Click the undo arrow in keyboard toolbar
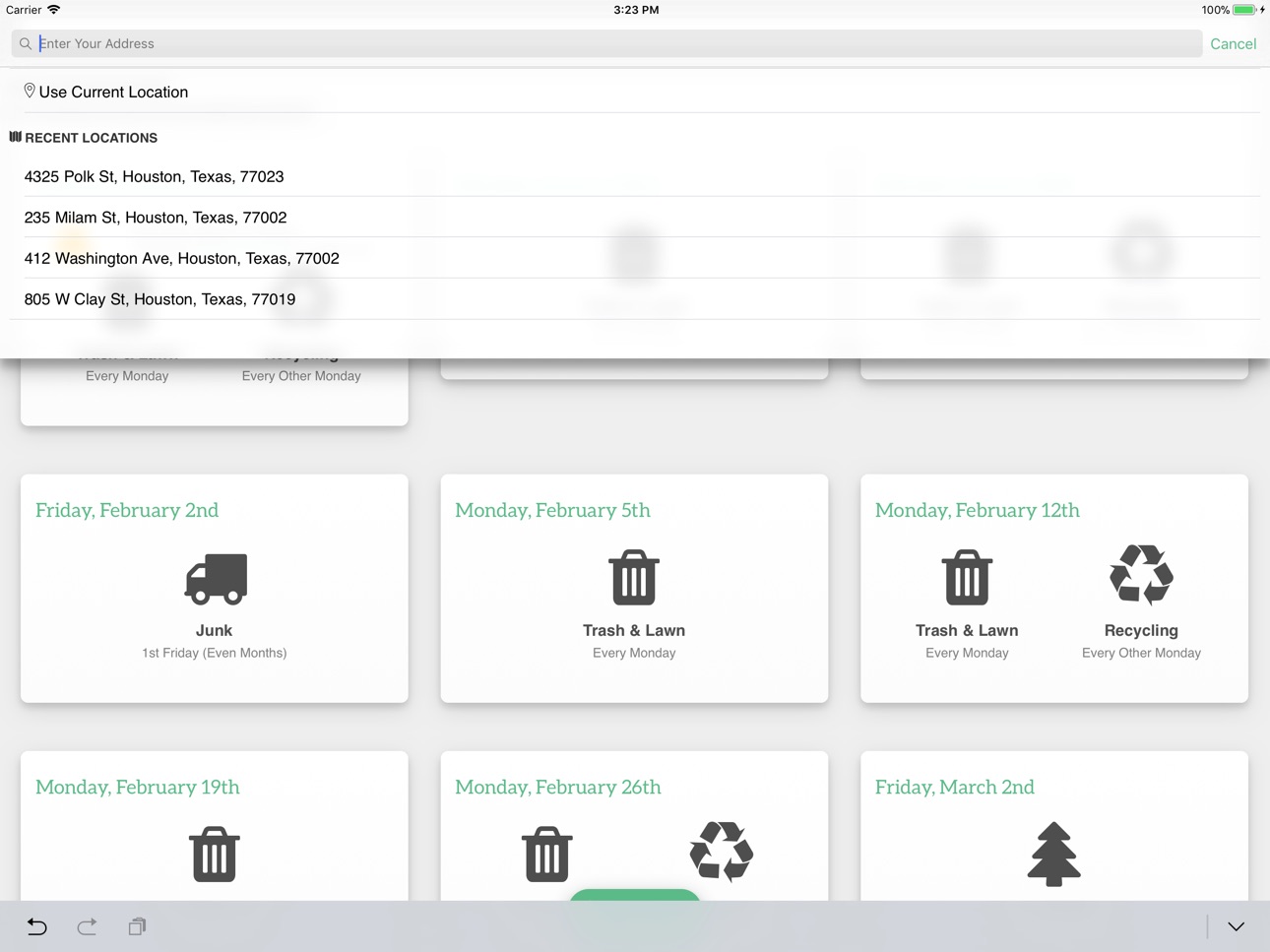Image resolution: width=1270 pixels, height=952 pixels. click(x=36, y=926)
